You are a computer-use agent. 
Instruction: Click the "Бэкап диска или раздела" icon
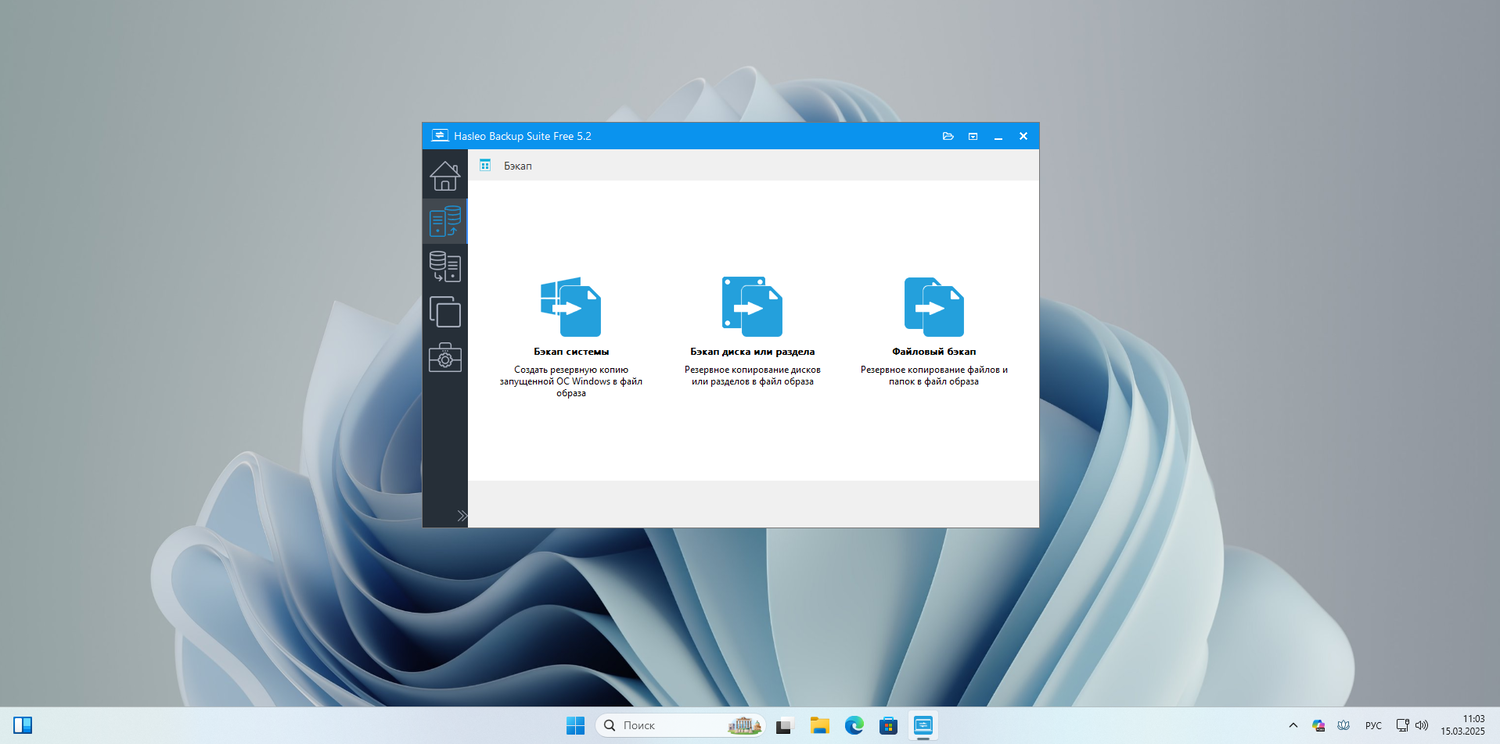[752, 307]
